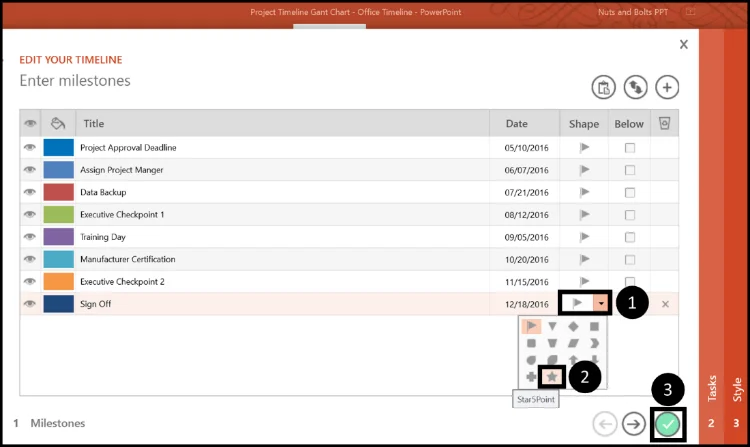The image size is (750, 447).
Task: Click the Executive Checkpoint 2 title text
Action: pos(122,282)
